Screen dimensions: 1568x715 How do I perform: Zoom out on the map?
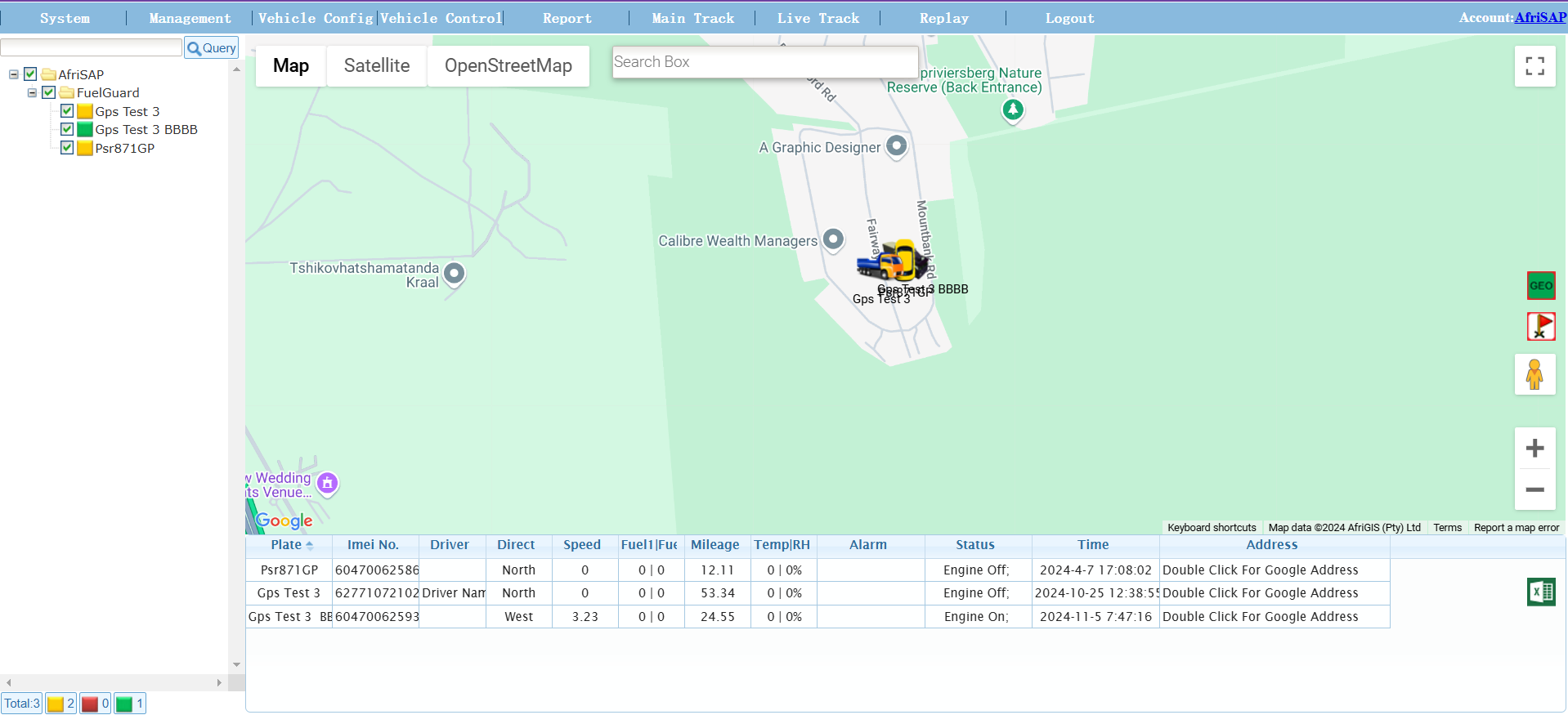pos(1534,489)
